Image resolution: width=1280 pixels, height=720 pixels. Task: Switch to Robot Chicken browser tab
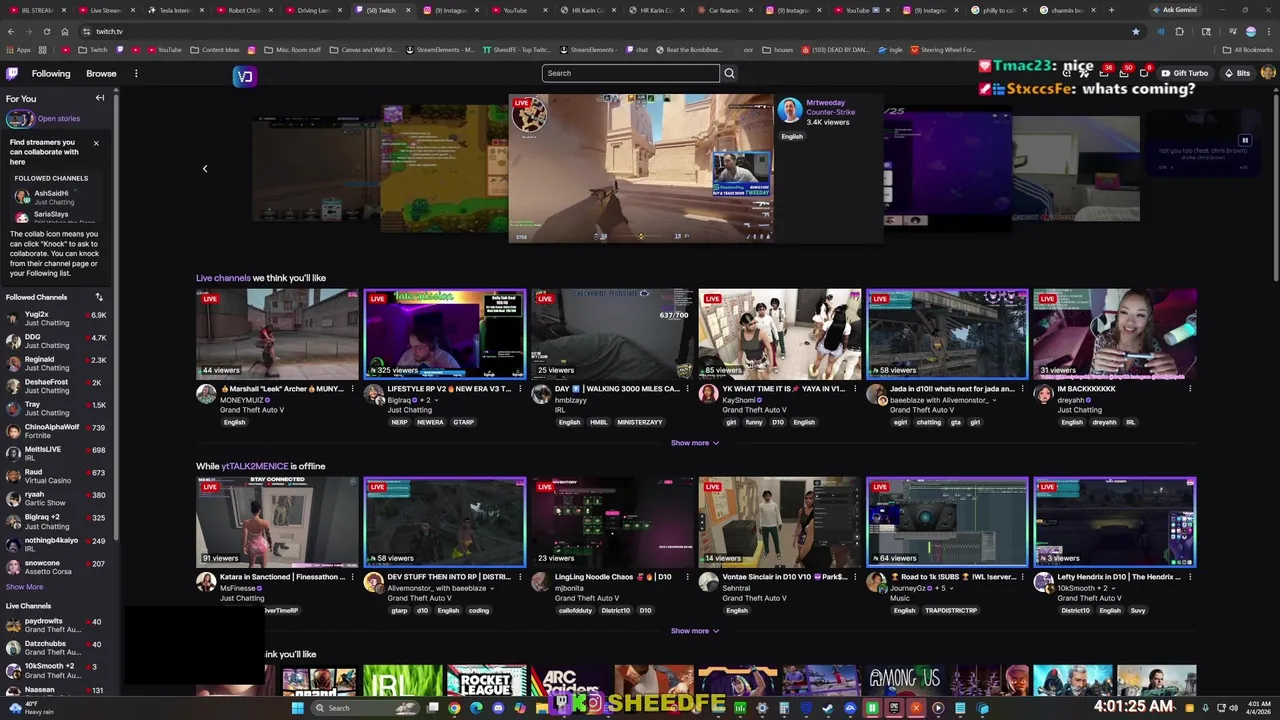click(244, 10)
